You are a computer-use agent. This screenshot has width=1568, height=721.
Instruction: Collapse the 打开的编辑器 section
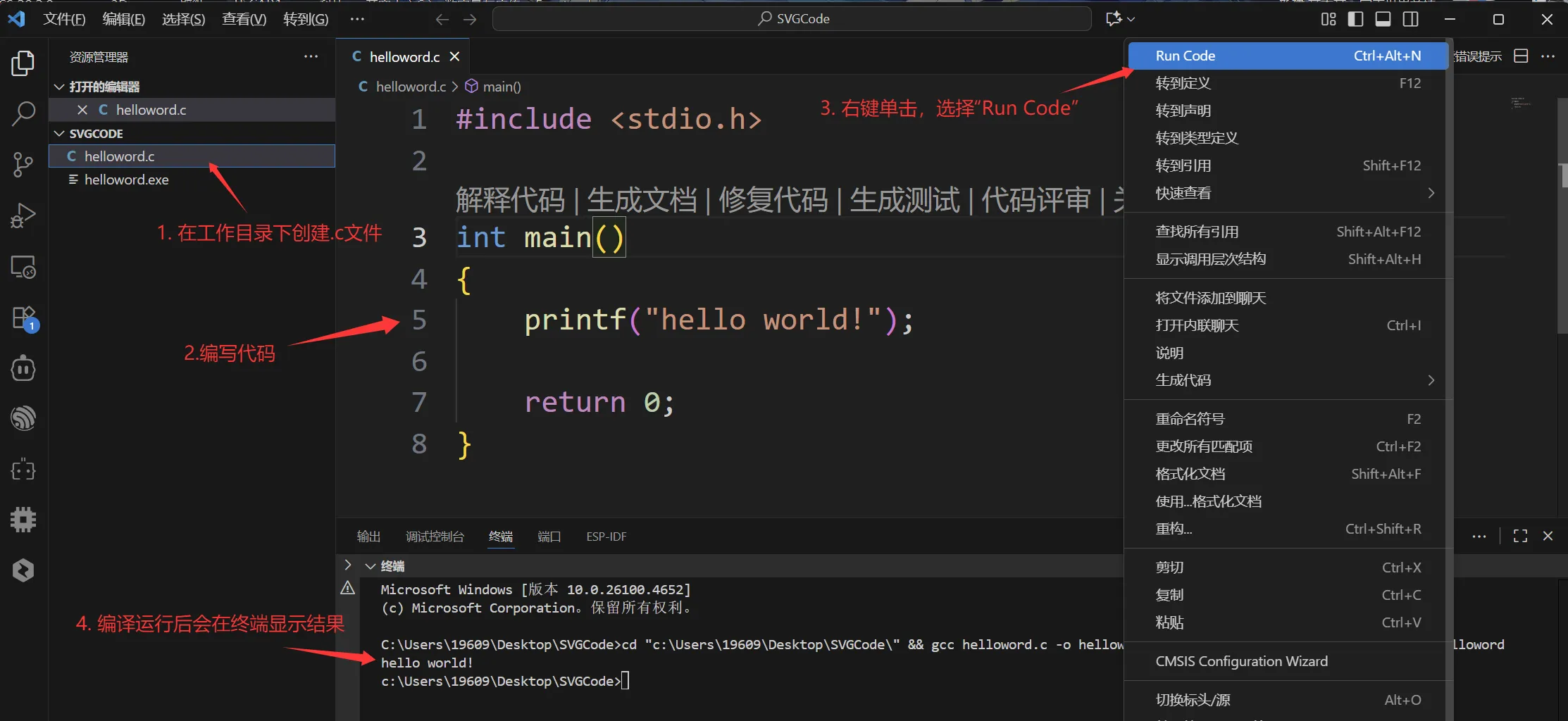pyautogui.click(x=59, y=87)
